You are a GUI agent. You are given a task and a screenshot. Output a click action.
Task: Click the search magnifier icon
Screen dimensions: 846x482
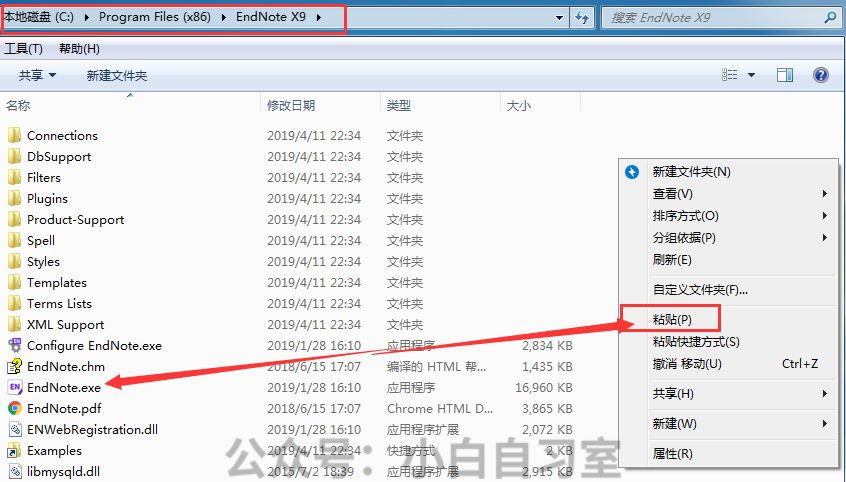829,18
